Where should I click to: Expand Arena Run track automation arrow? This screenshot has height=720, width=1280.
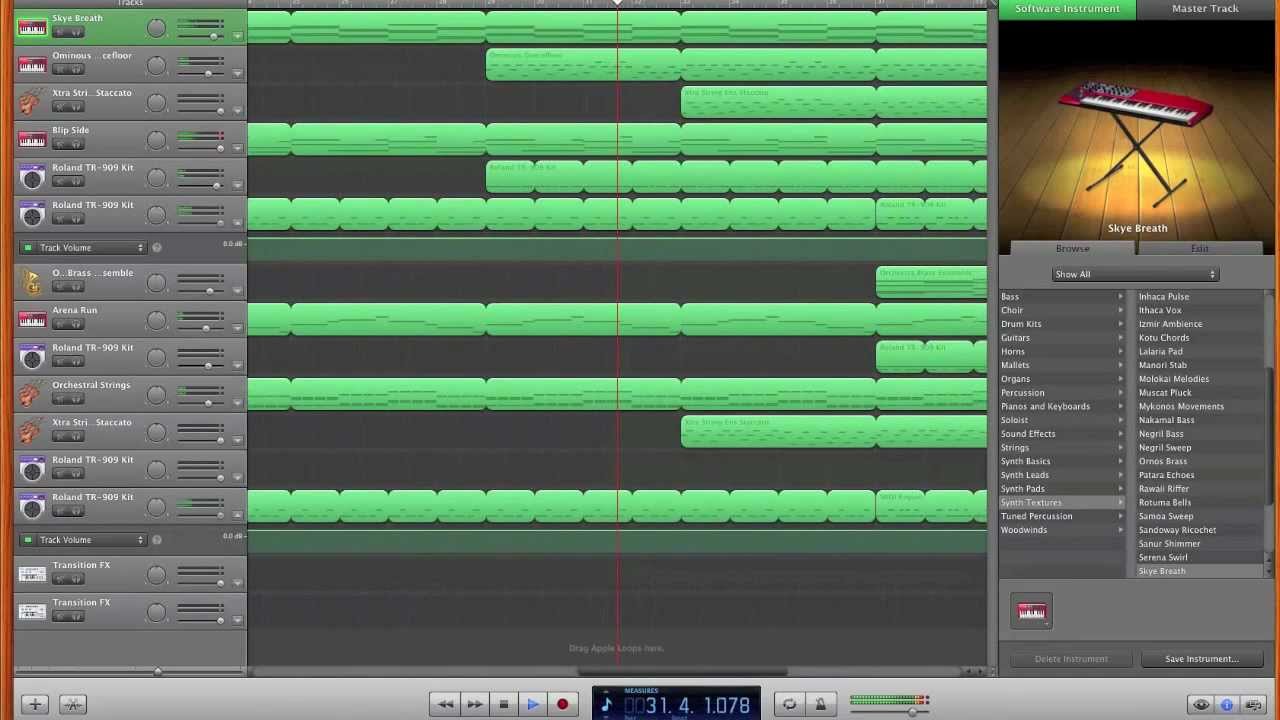(x=237, y=328)
